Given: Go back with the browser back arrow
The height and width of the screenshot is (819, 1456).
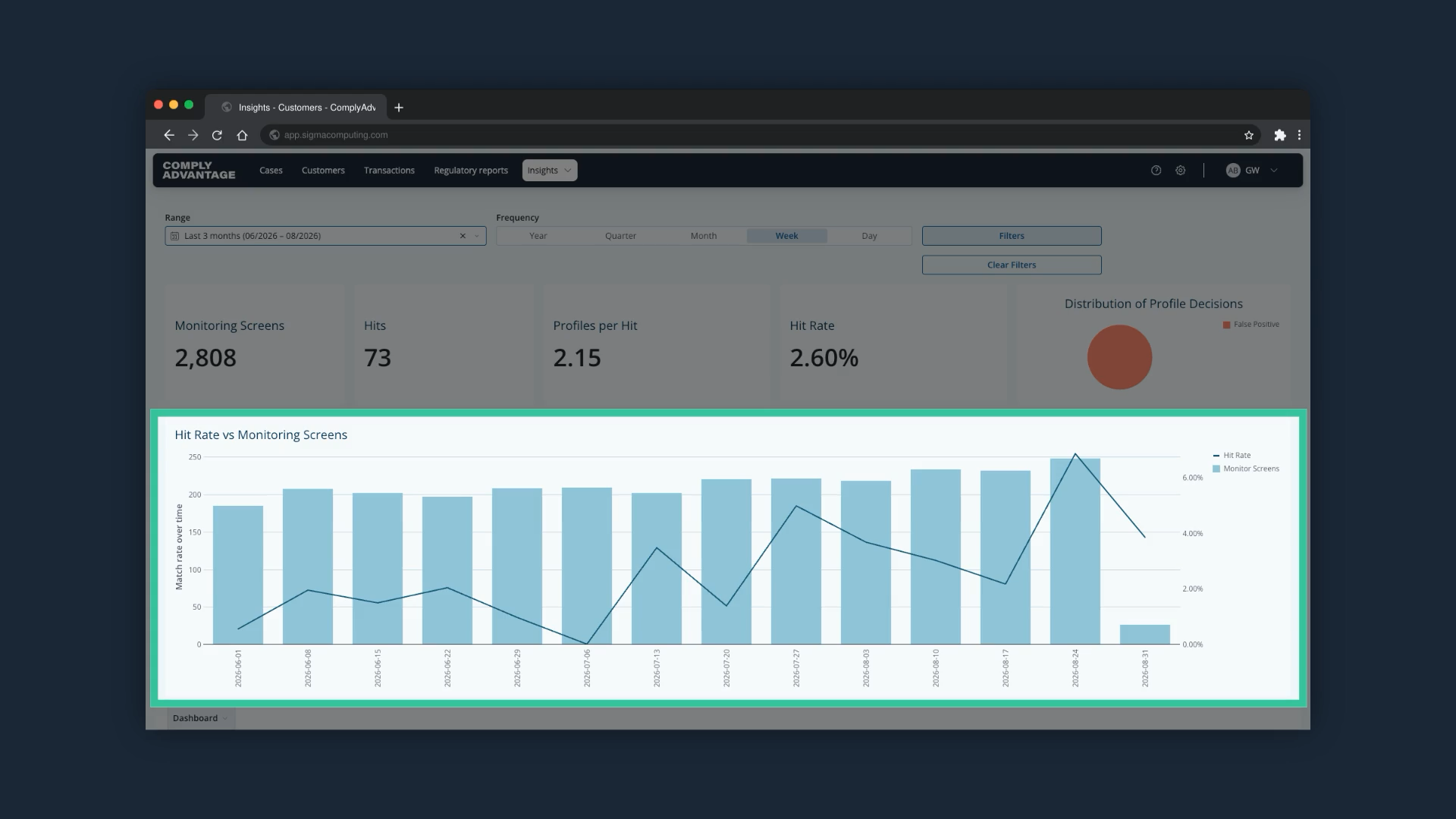Looking at the screenshot, I should point(169,135).
